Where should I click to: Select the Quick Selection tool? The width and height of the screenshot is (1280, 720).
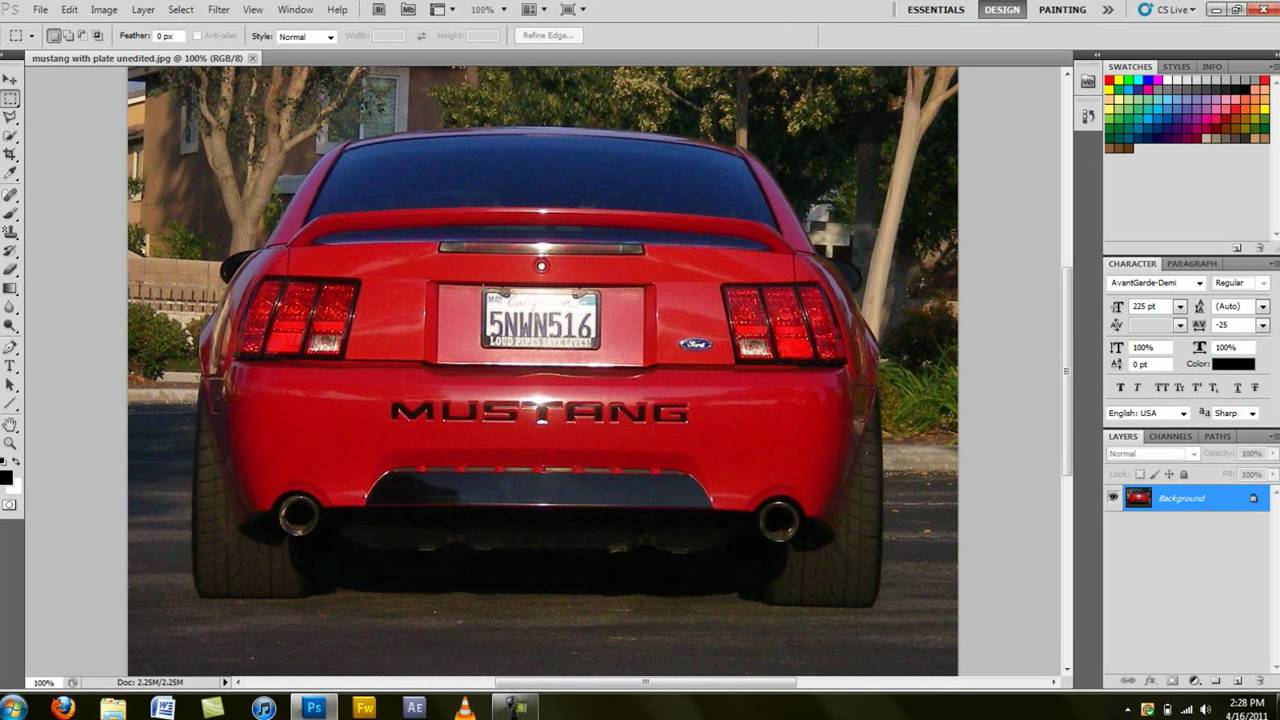coord(10,136)
